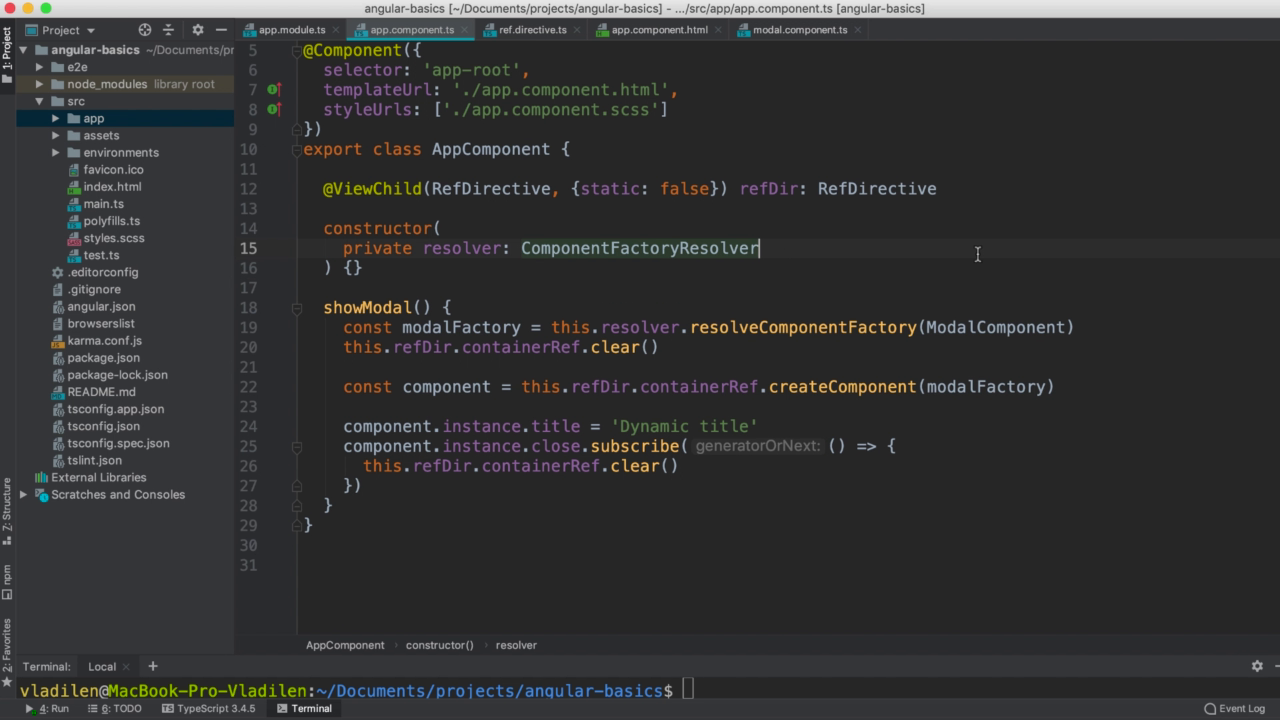1280x720 pixels.
Task: Fold the AppComponent class at line 10
Action: (296, 150)
